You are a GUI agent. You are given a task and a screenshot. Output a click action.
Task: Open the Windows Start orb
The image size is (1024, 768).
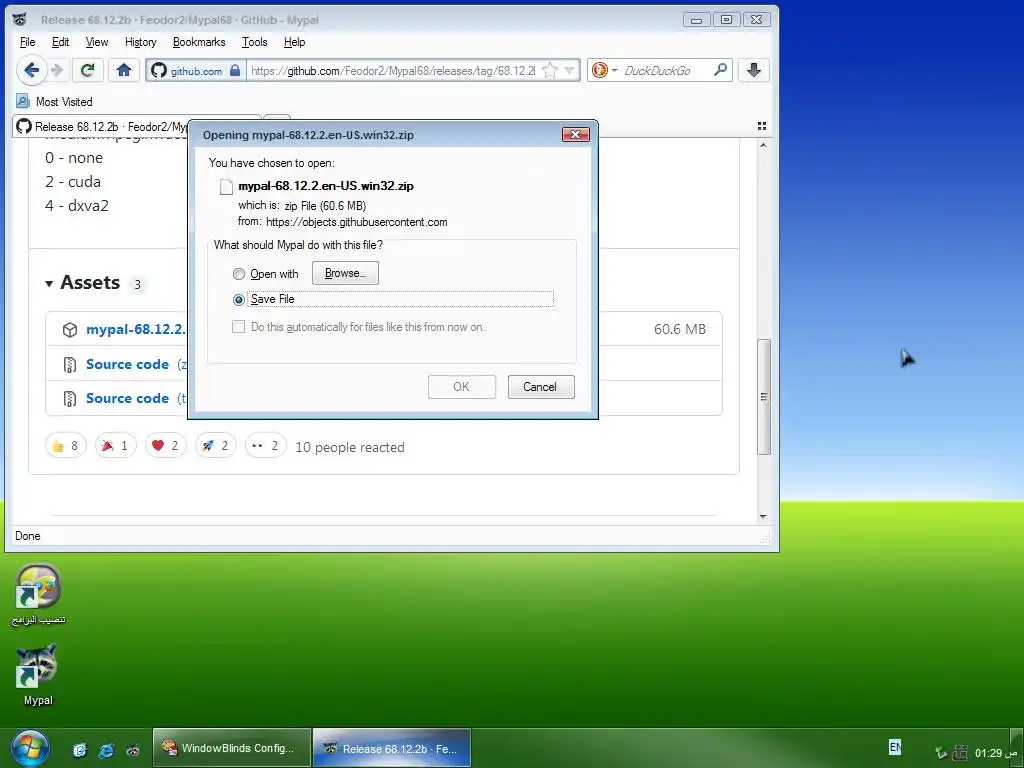click(29, 748)
